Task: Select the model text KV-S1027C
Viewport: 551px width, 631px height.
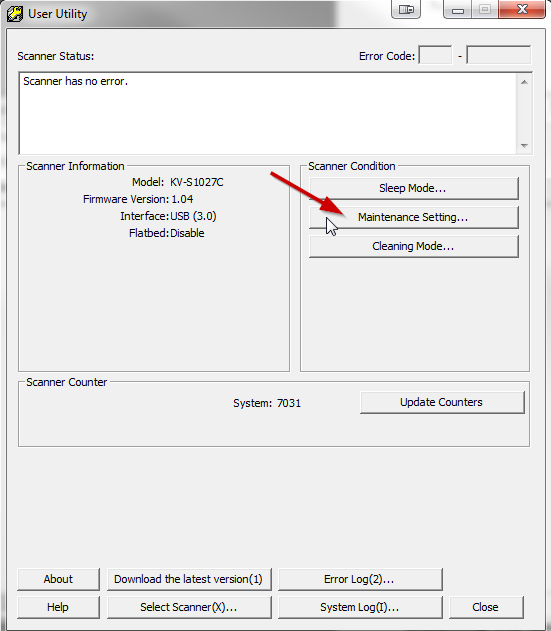Action: click(x=196, y=182)
